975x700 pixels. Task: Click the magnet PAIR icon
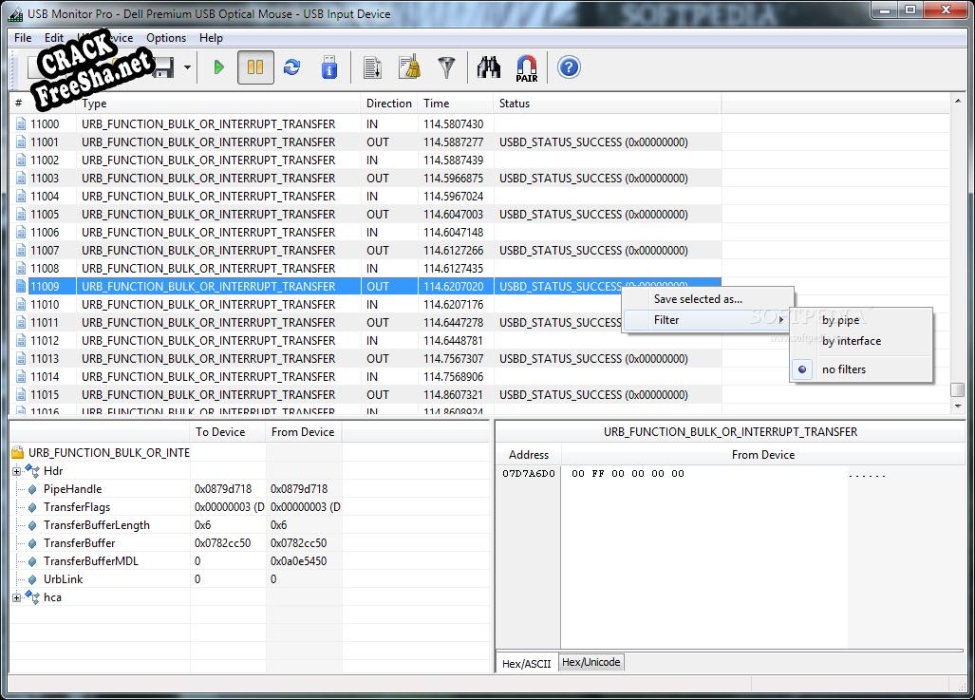526,68
